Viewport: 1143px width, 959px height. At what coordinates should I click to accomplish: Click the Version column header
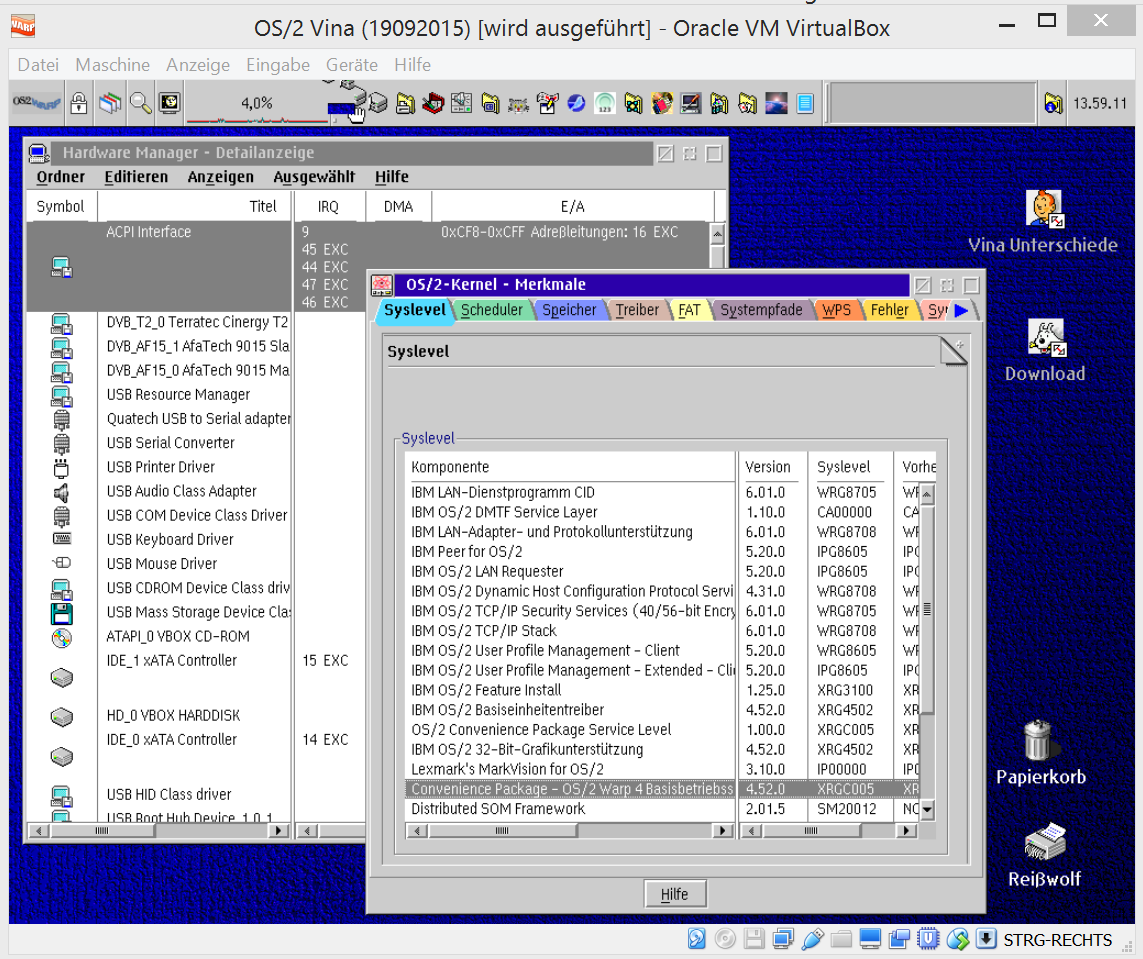[x=768, y=467]
